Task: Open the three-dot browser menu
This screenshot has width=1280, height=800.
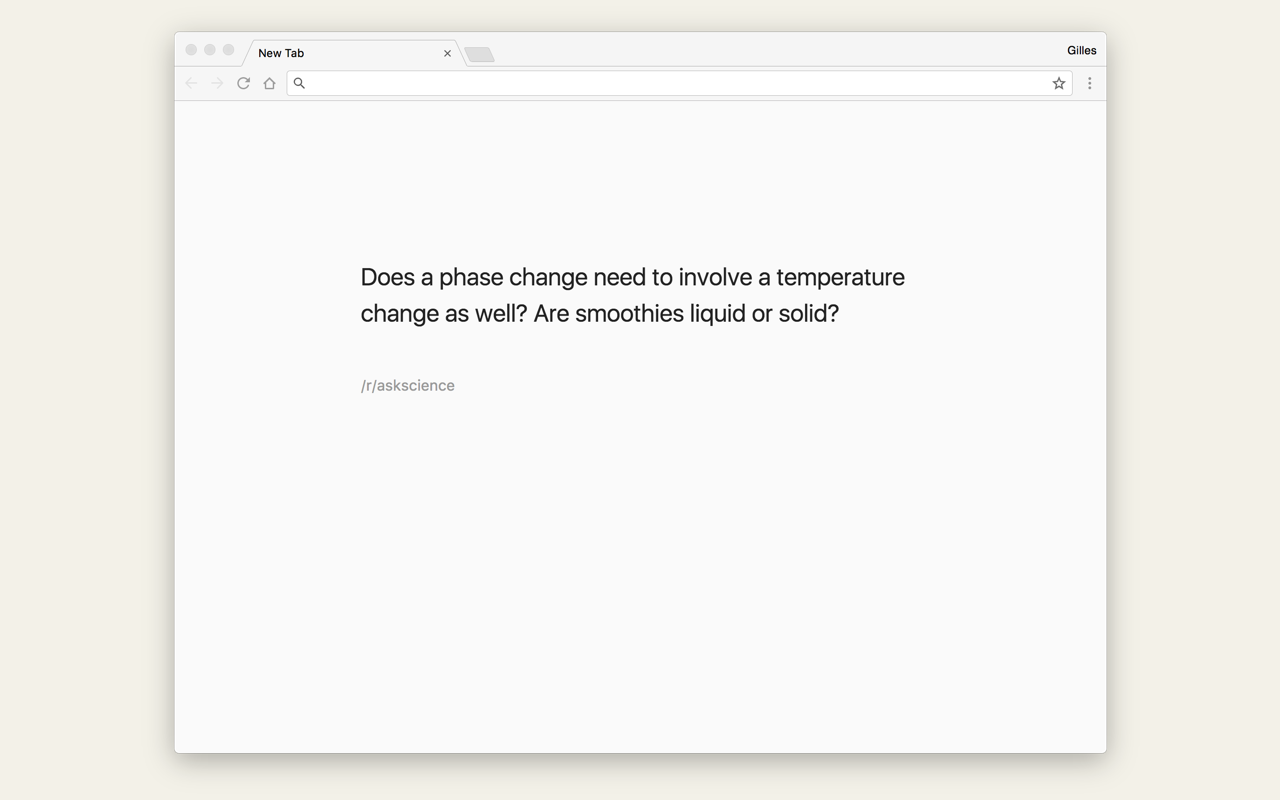Action: tap(1090, 83)
